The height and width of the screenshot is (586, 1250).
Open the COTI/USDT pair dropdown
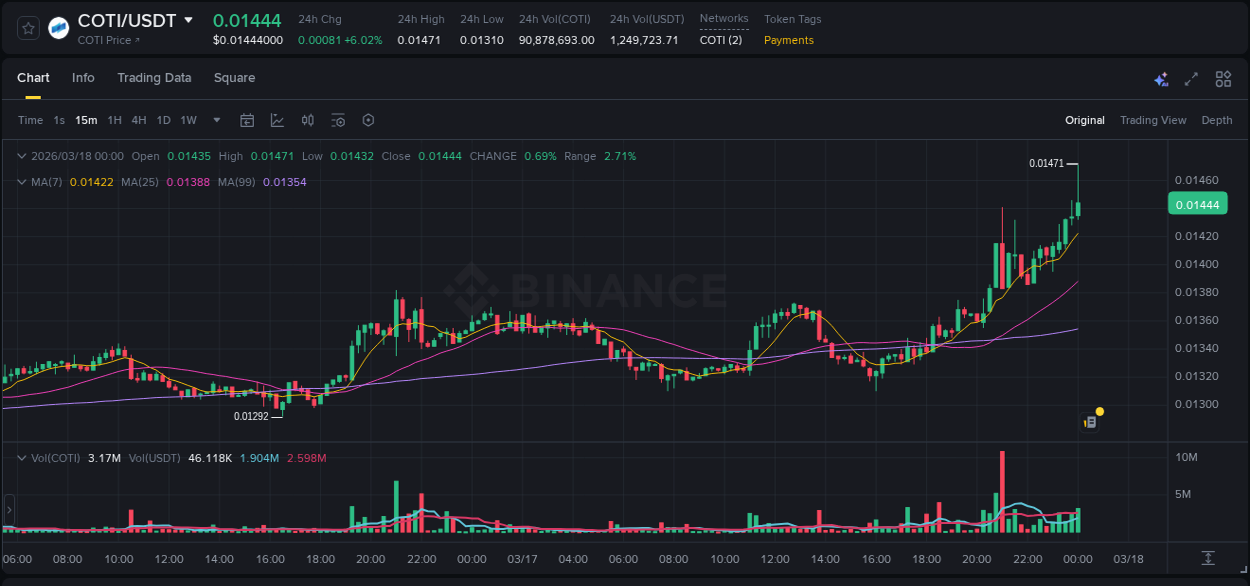190,20
